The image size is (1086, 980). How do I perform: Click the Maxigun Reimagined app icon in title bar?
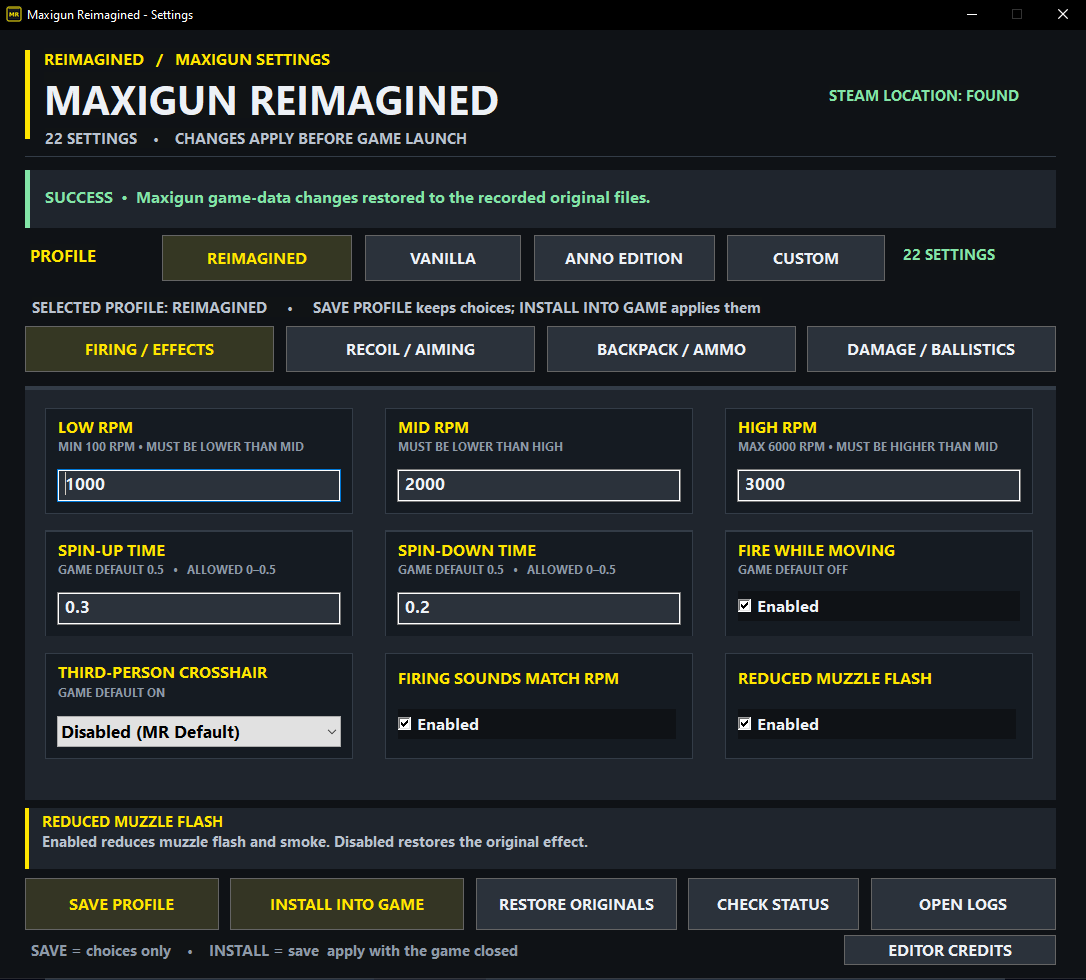coord(14,15)
